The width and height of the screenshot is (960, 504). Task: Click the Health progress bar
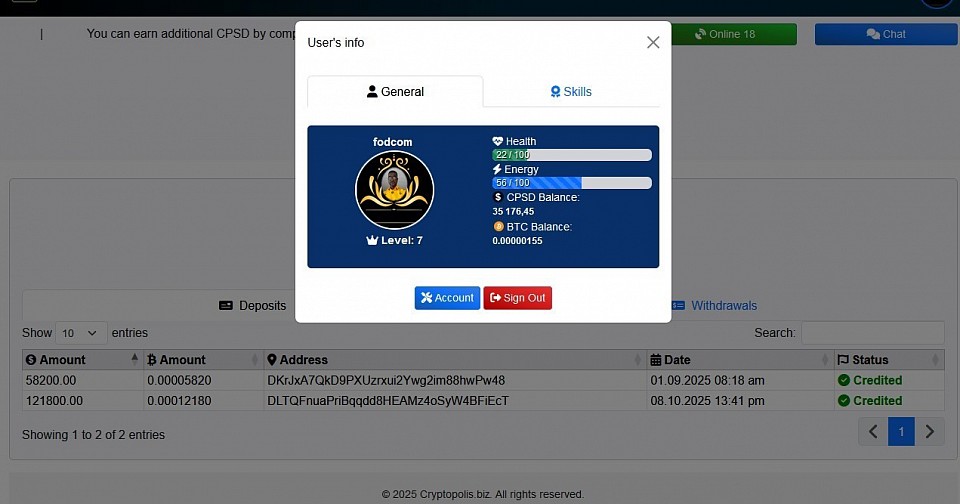[571, 155]
